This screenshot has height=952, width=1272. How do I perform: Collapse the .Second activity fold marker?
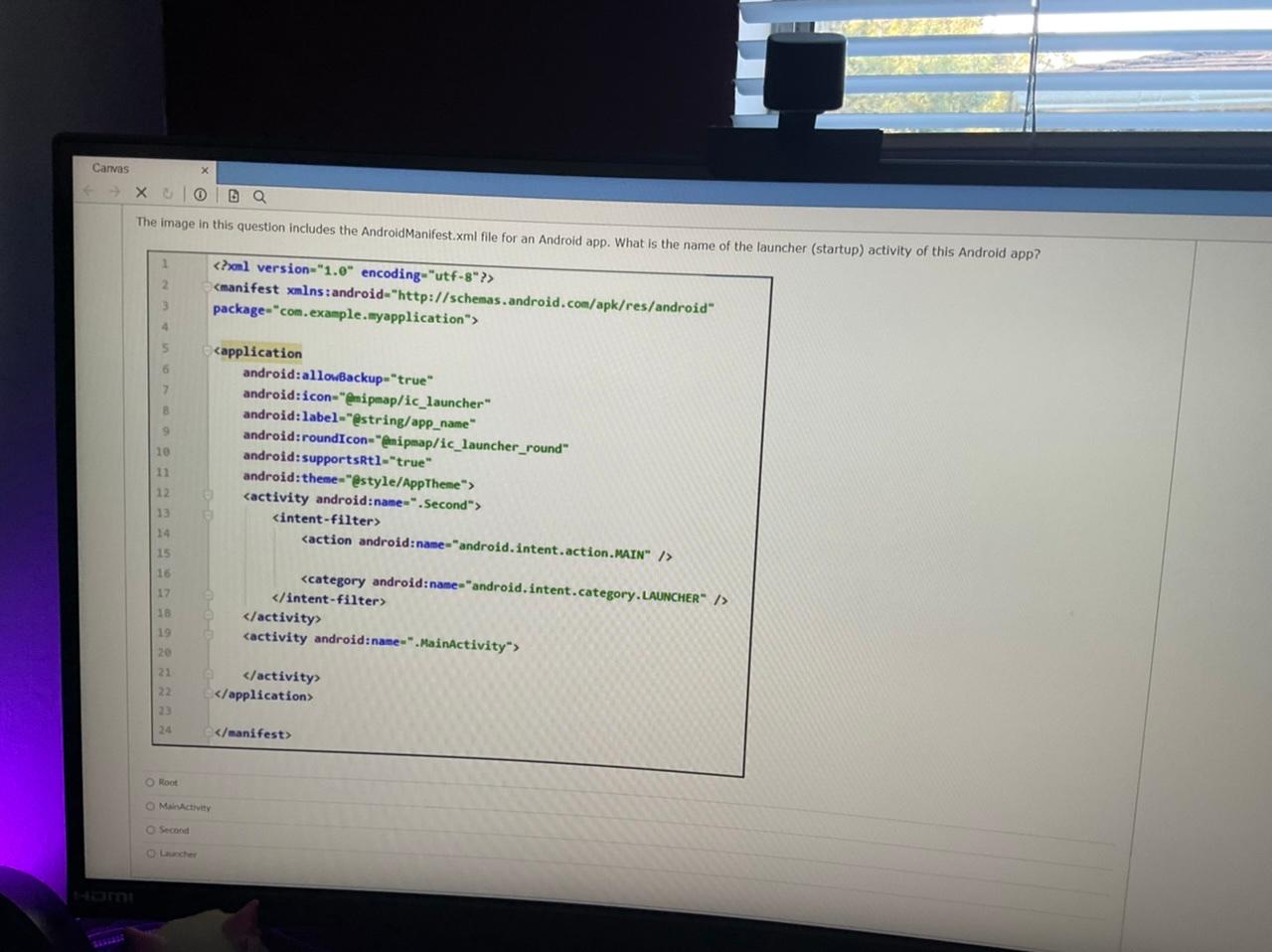coord(208,494)
